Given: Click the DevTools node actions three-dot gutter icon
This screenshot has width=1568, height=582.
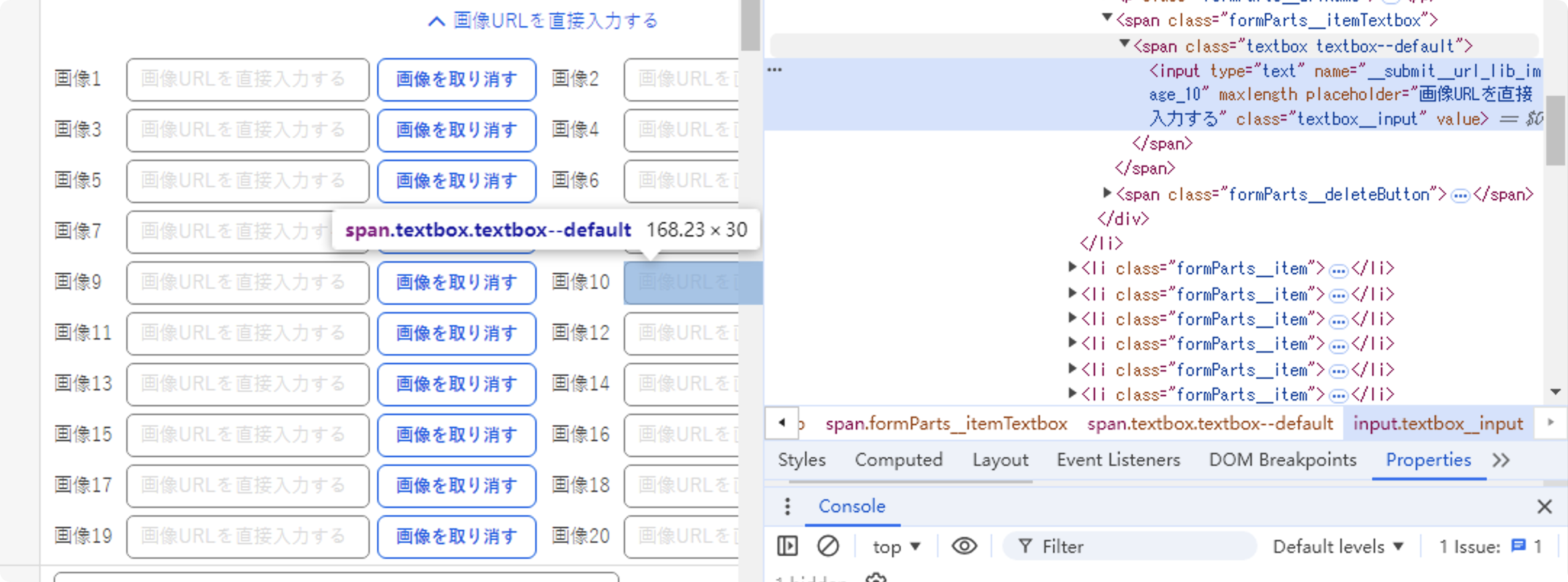Looking at the screenshot, I should 775,70.
